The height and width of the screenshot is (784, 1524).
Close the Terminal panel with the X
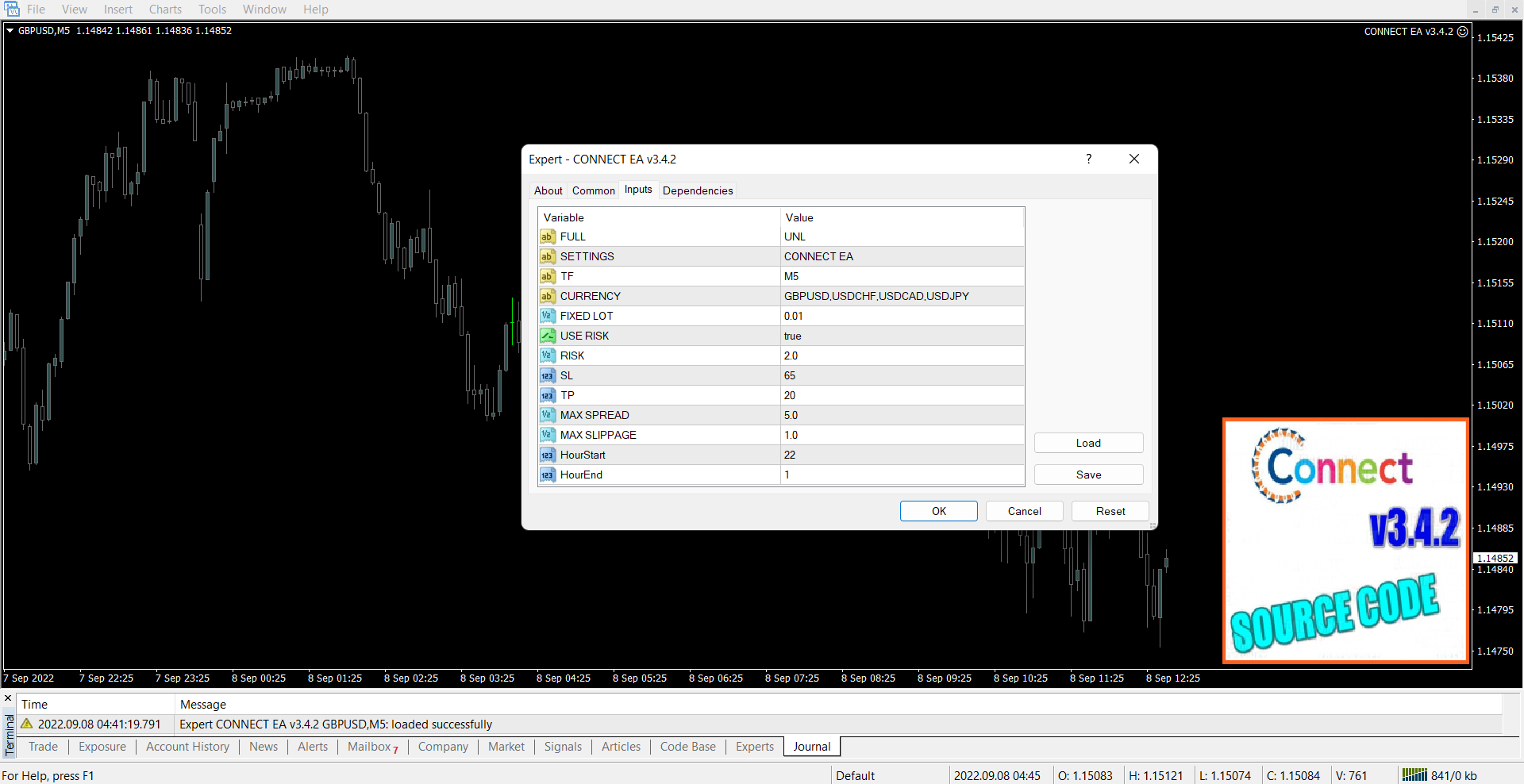(x=8, y=698)
